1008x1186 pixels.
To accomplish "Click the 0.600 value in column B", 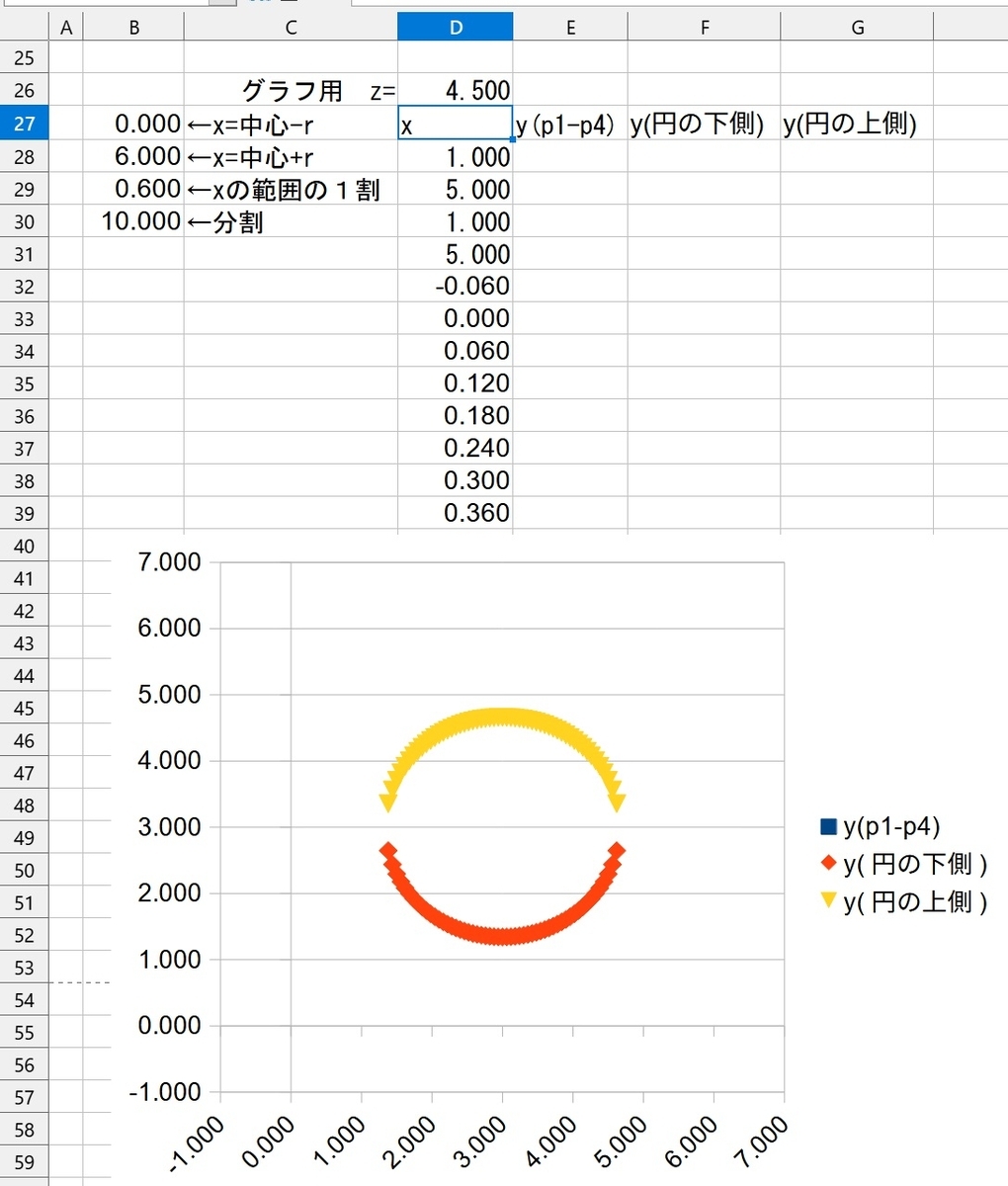I will [133, 189].
